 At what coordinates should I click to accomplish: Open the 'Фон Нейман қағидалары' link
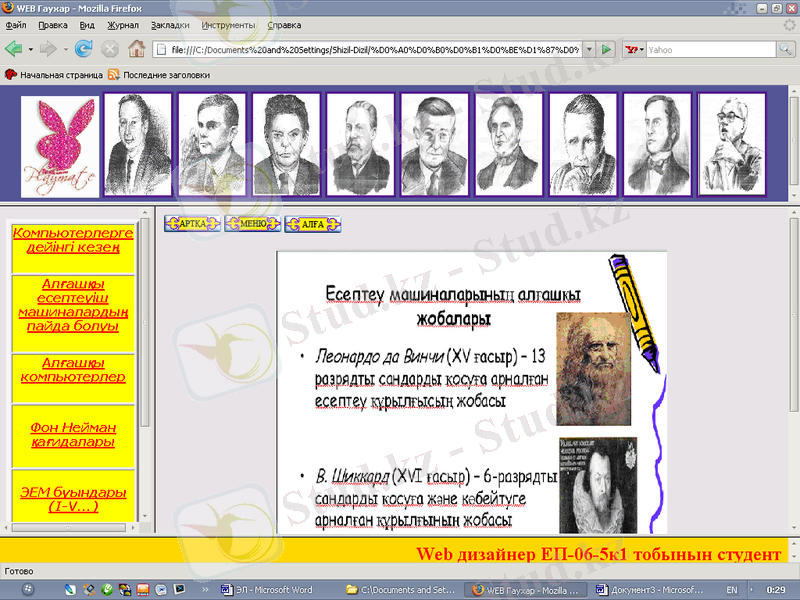click(73, 434)
